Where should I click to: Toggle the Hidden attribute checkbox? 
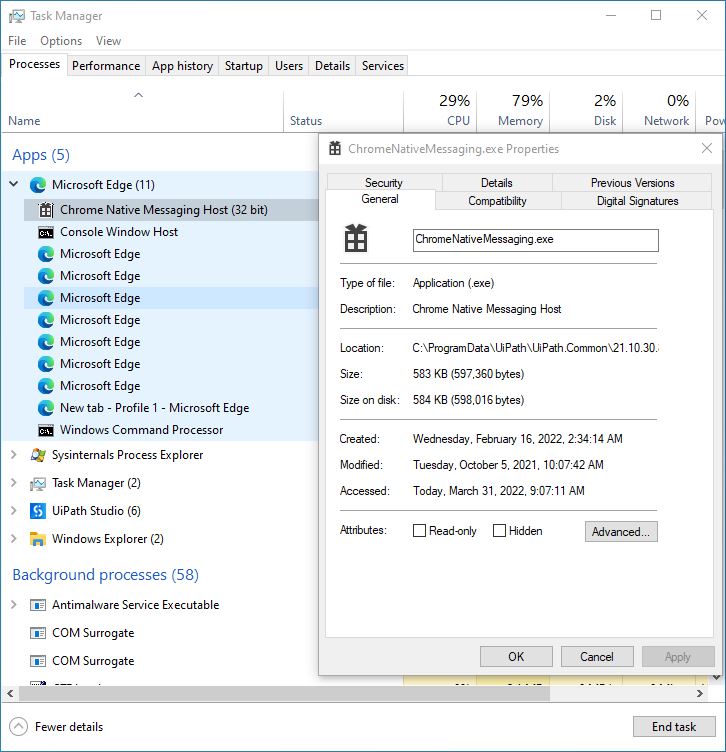click(x=499, y=530)
